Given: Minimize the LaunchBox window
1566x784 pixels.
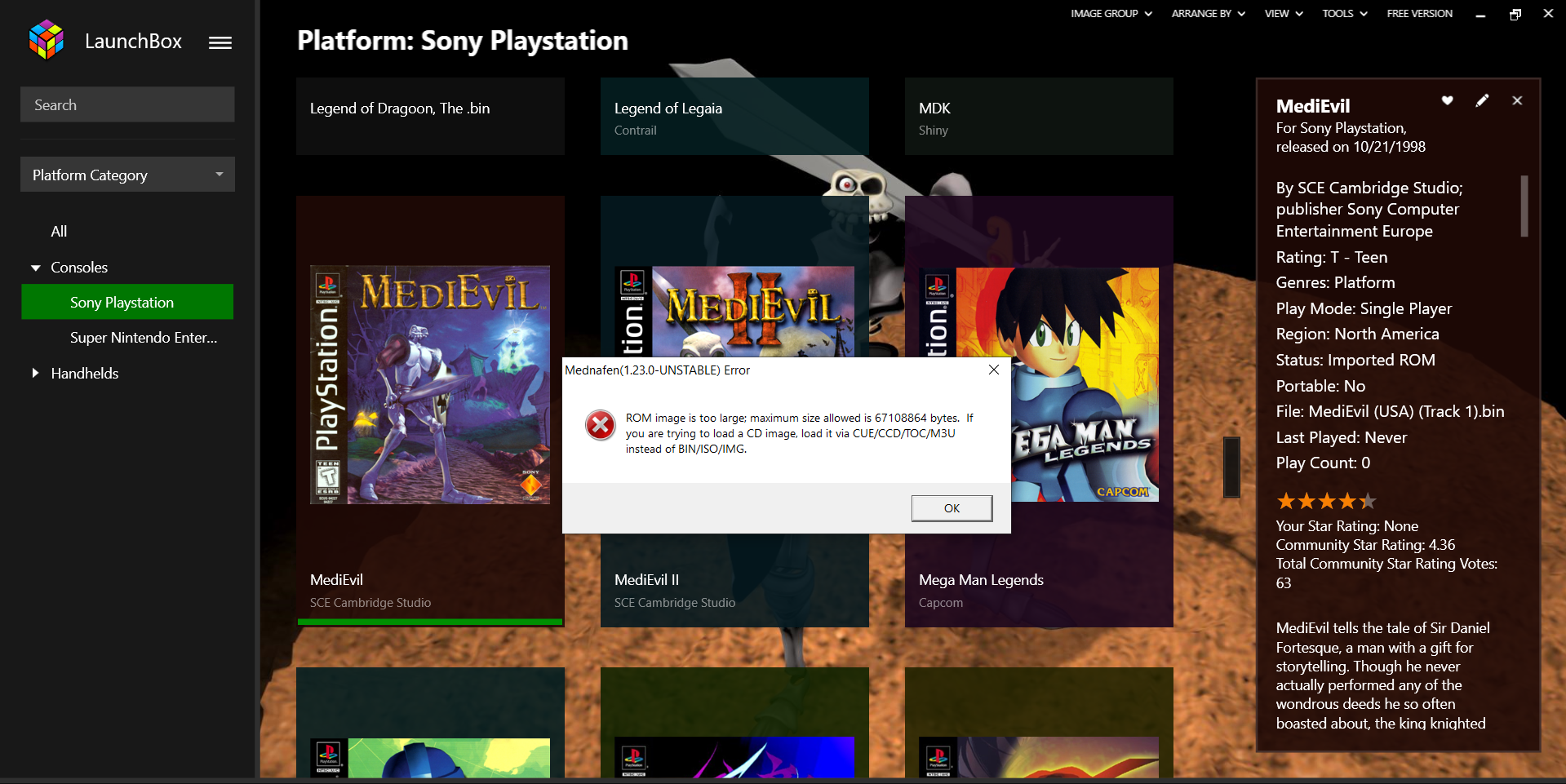Looking at the screenshot, I should tap(1480, 14).
